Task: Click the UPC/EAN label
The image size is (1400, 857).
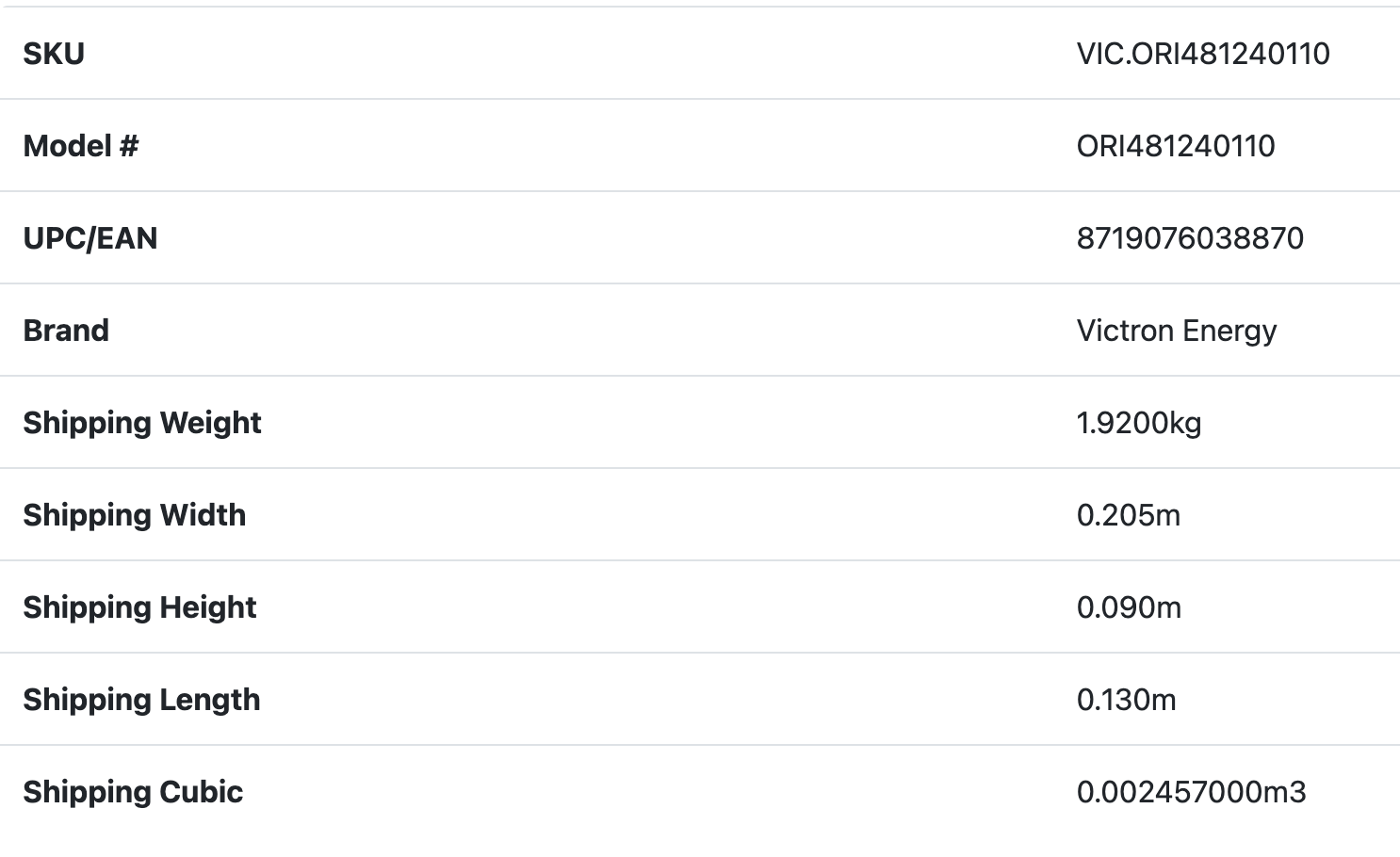Action: pyautogui.click(x=90, y=238)
